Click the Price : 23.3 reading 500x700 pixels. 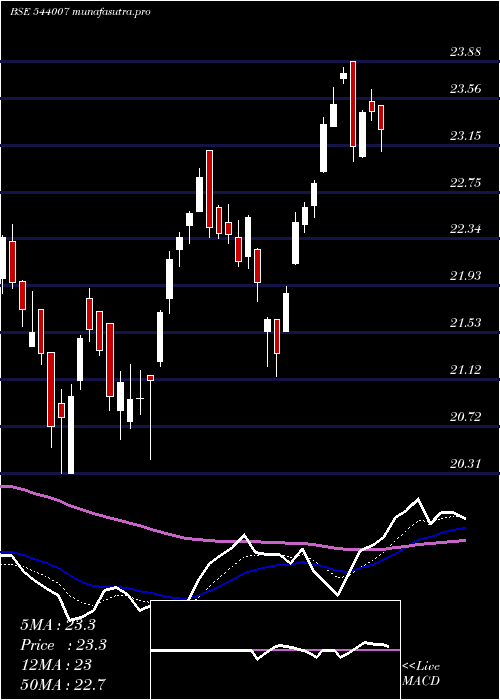click(64, 645)
